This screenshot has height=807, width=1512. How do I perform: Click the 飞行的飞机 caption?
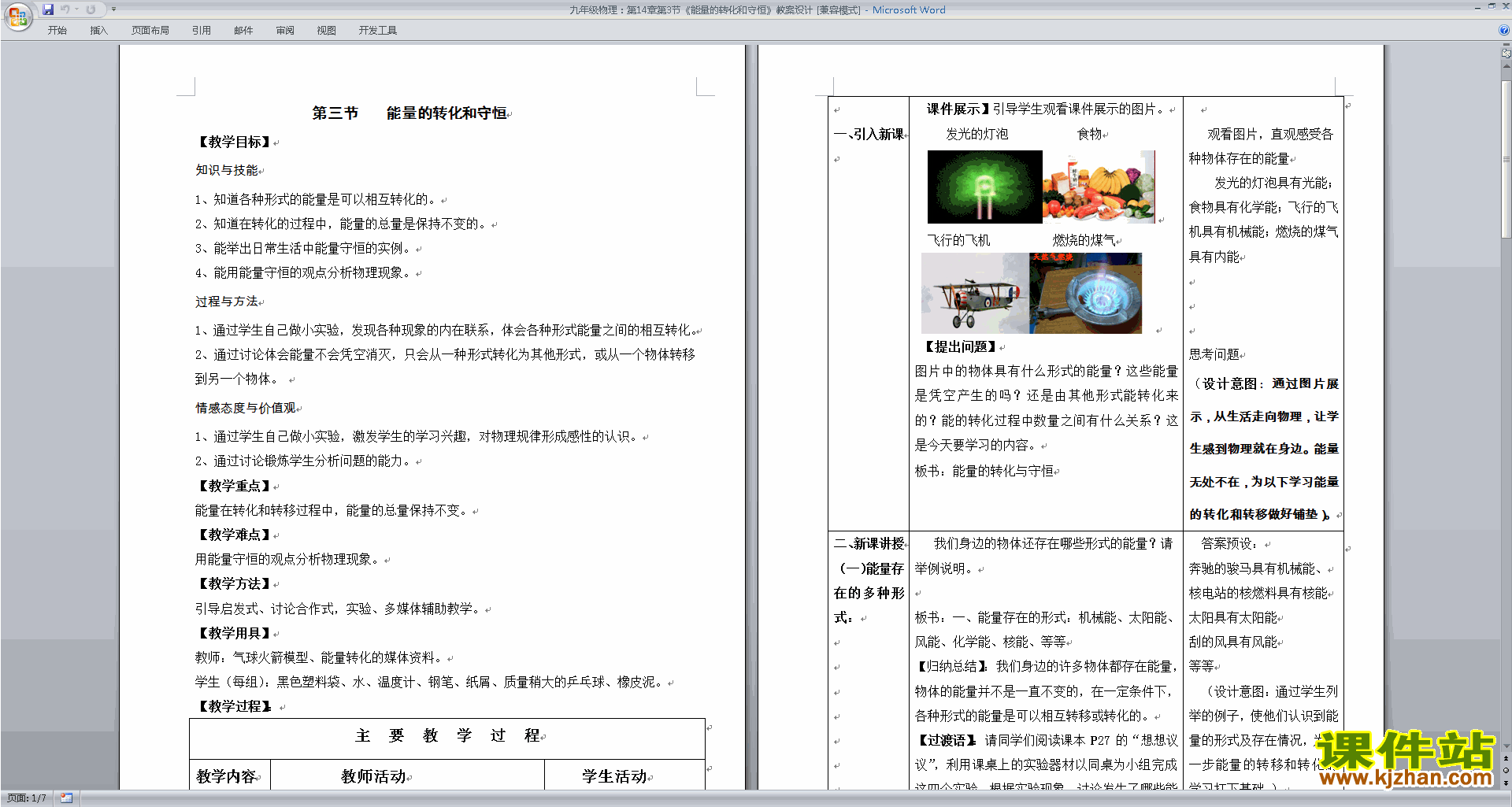[958, 241]
